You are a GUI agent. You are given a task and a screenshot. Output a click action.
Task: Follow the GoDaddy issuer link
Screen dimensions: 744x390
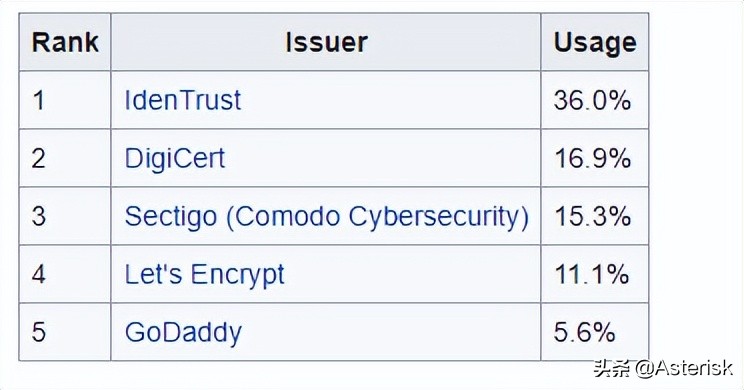183,333
